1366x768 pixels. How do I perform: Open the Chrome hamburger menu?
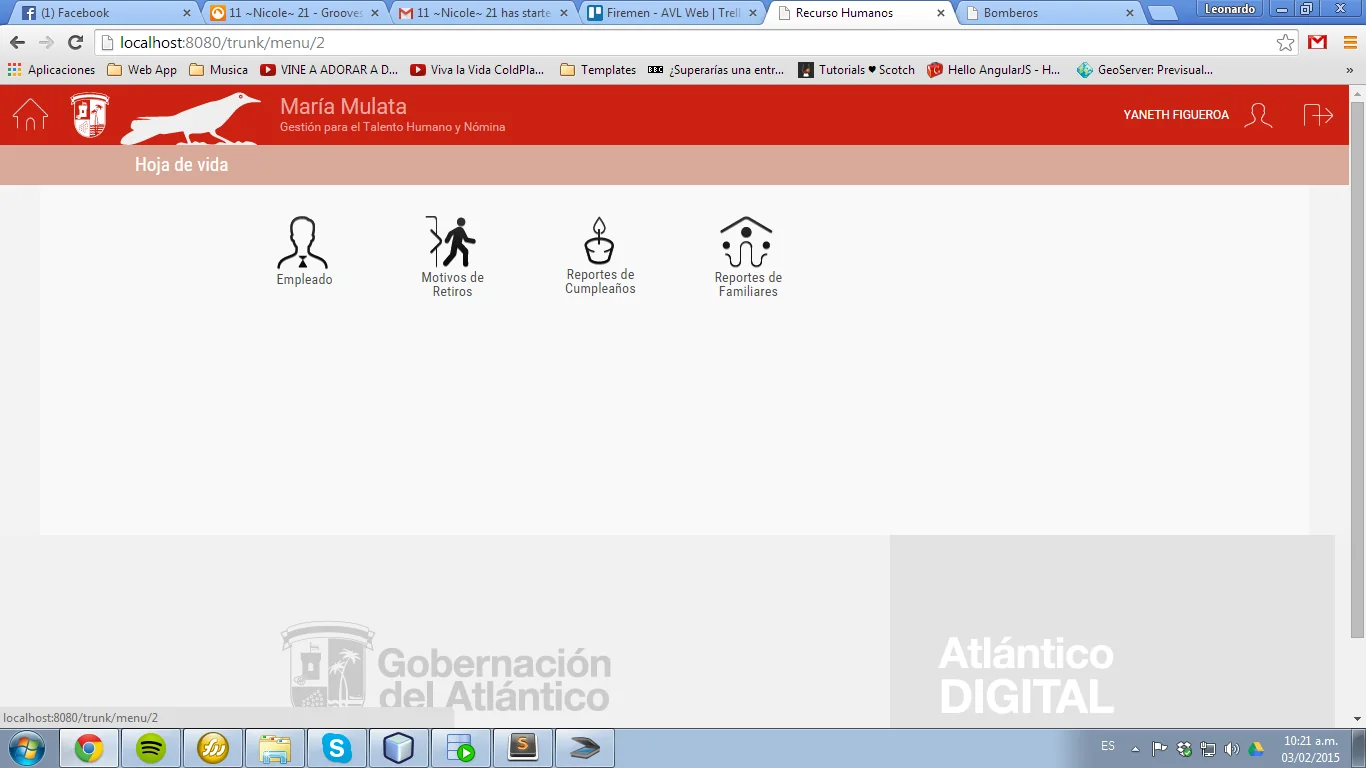point(1350,43)
